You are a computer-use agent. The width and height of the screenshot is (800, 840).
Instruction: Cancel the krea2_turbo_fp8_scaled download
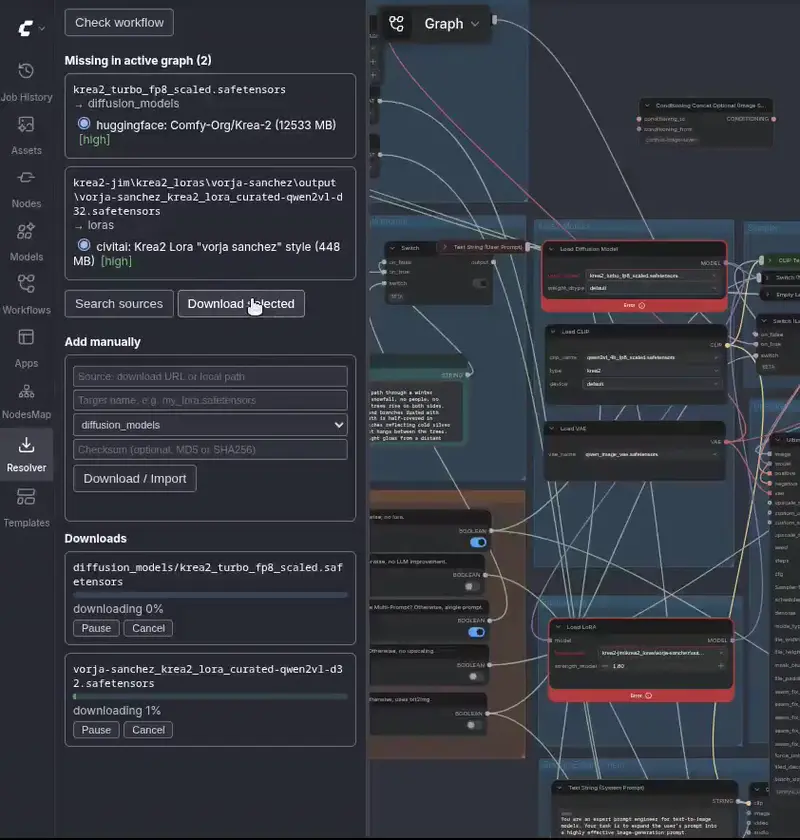[148, 628]
